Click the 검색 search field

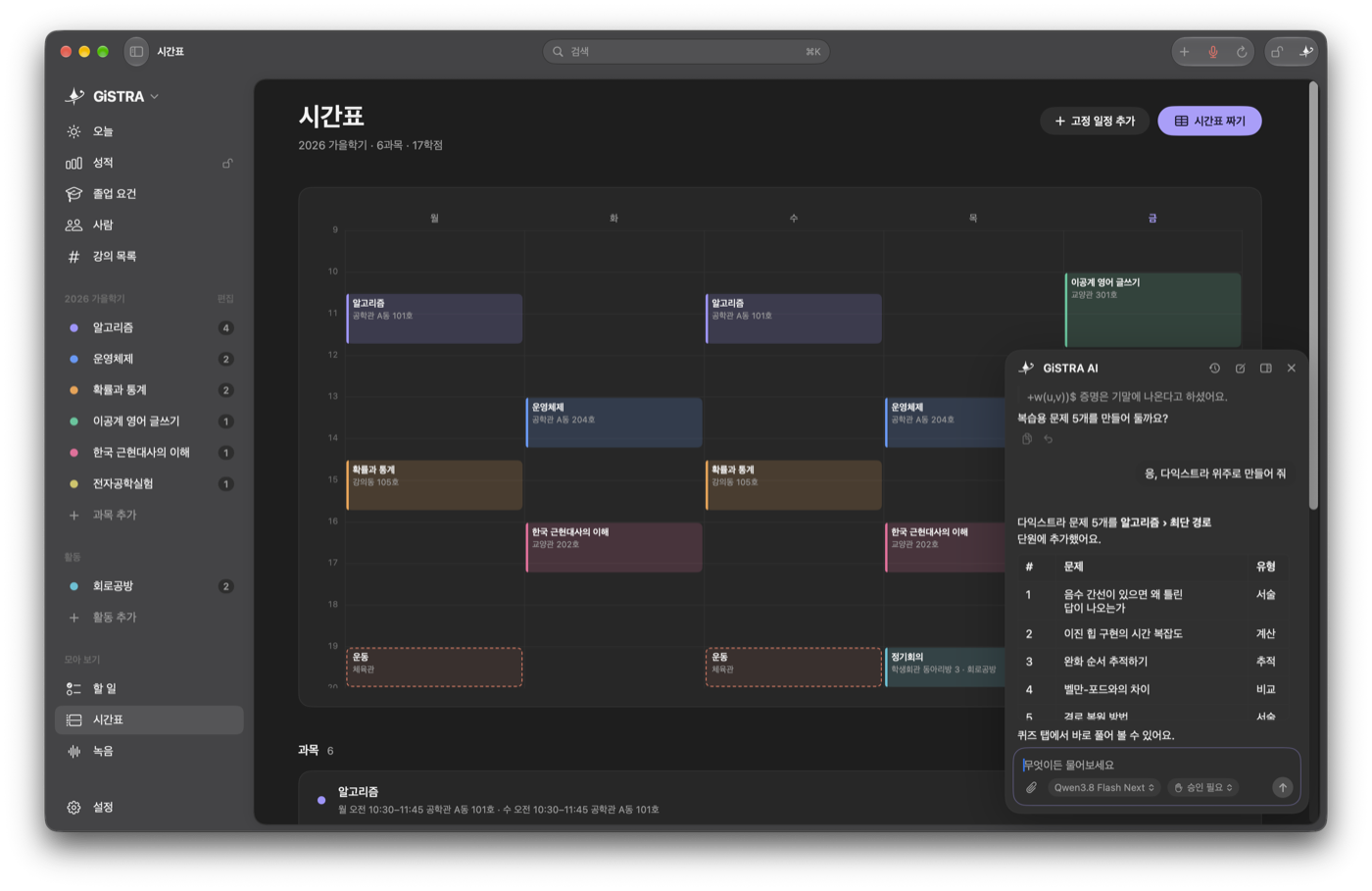click(686, 52)
